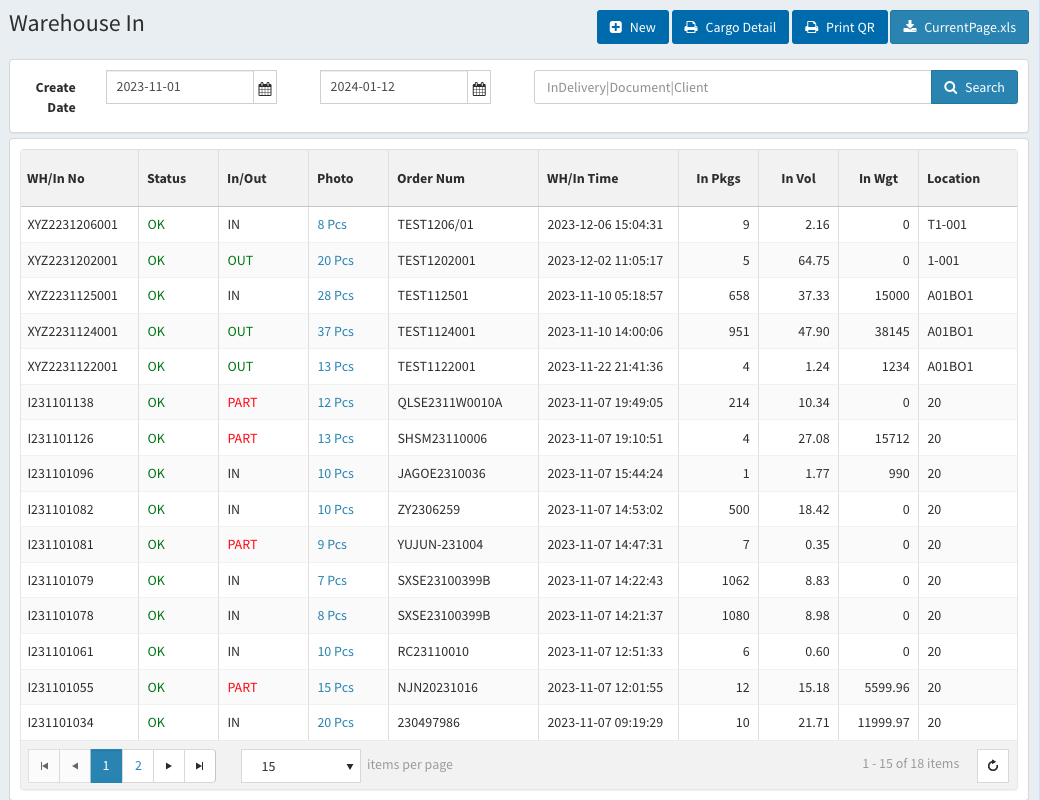Click order RC23110010
The height and width of the screenshot is (800, 1040).
(432, 651)
